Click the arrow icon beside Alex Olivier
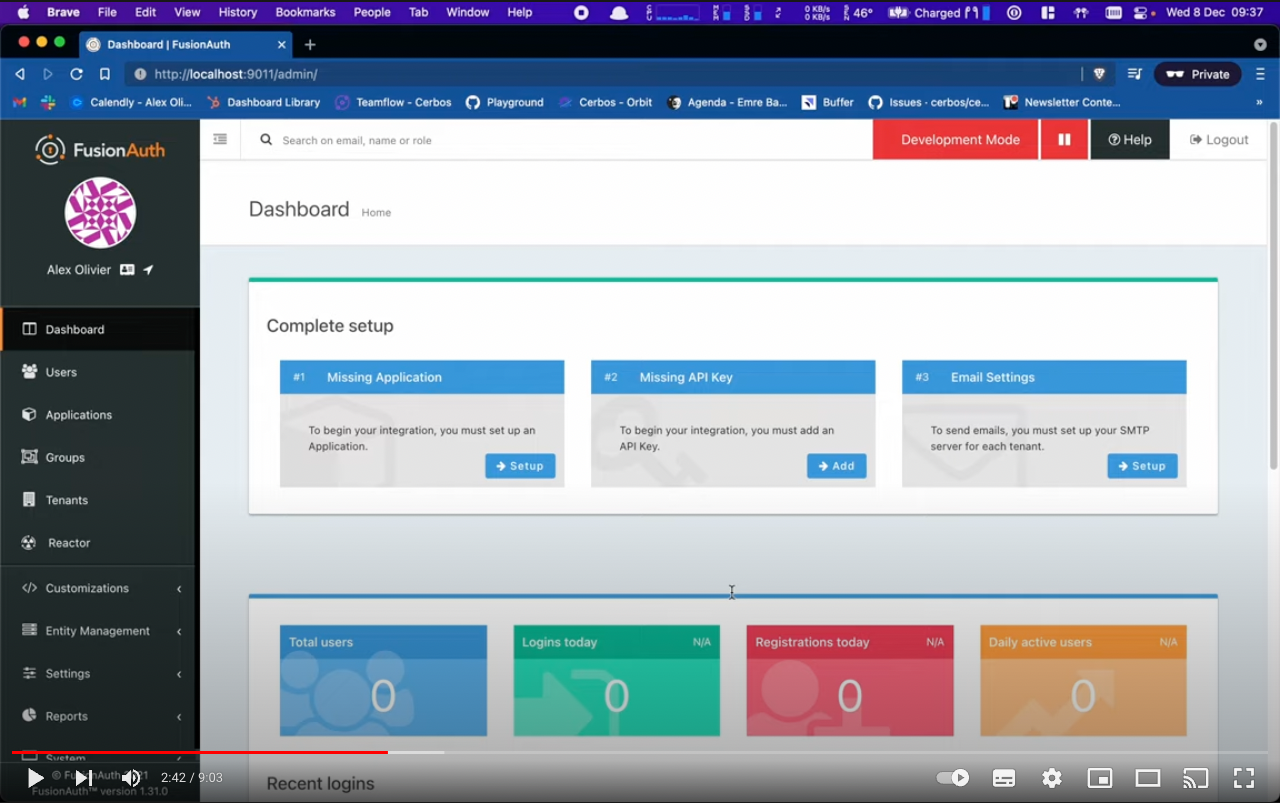Viewport: 1280px width, 803px height. point(149,270)
